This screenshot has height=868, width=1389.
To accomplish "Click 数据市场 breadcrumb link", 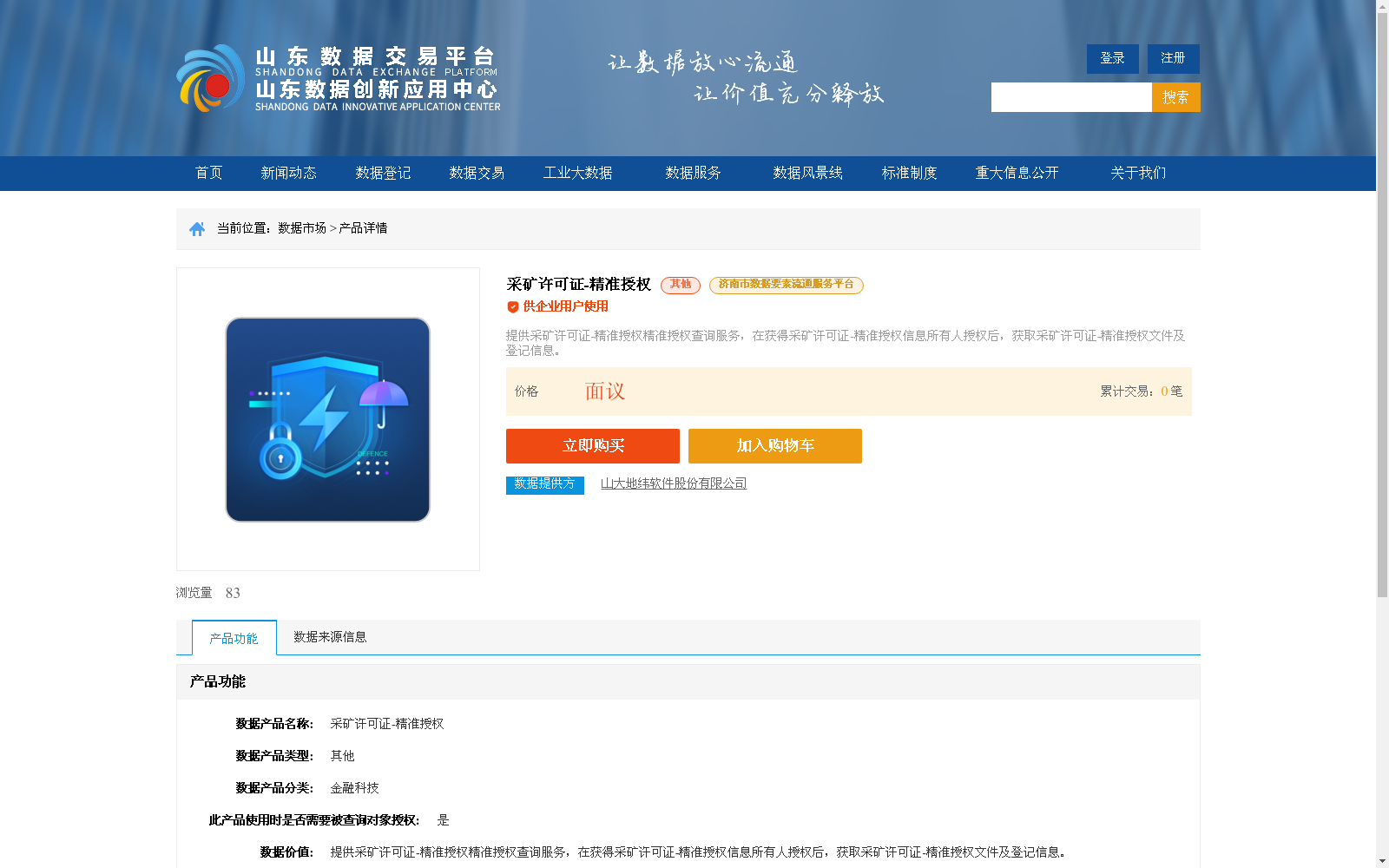I will pyautogui.click(x=302, y=228).
